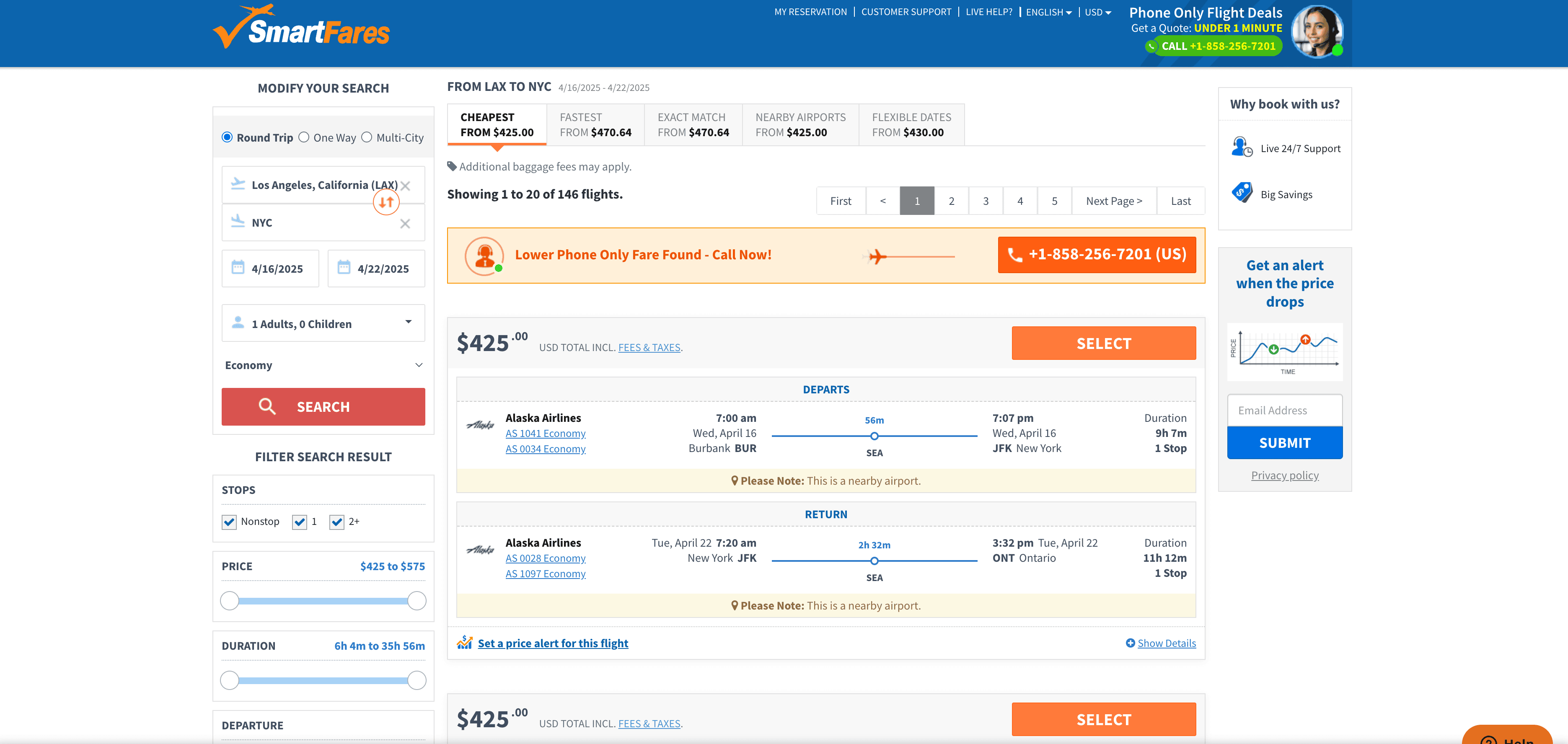
Task: Open the USD currency dropdown
Action: (x=1097, y=12)
